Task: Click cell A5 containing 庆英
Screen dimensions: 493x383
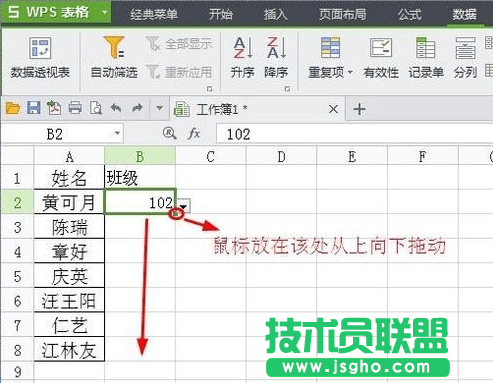Action: click(x=69, y=276)
